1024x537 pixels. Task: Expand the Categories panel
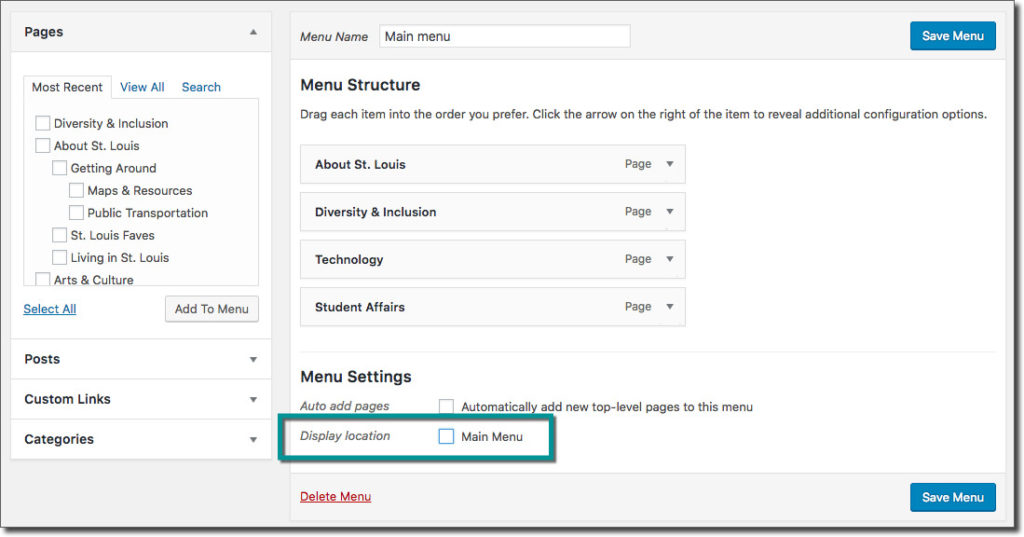253,439
